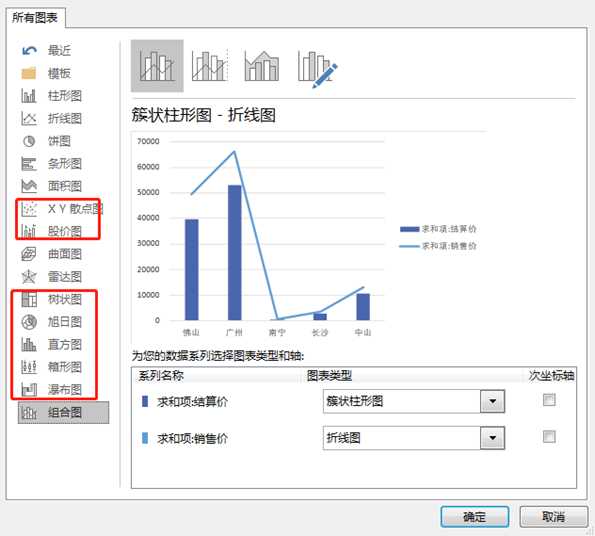Screen dimensions: 595x536
Task: Enable secondary axis for 求和项:销售价
Action: pos(549,436)
